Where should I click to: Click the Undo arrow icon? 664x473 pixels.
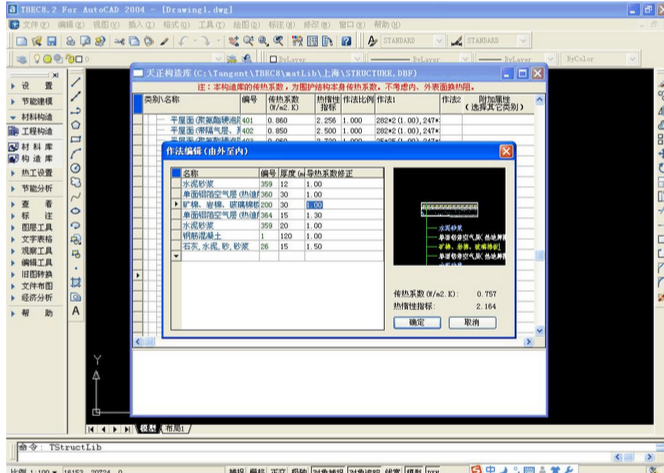pyautogui.click(x=183, y=41)
